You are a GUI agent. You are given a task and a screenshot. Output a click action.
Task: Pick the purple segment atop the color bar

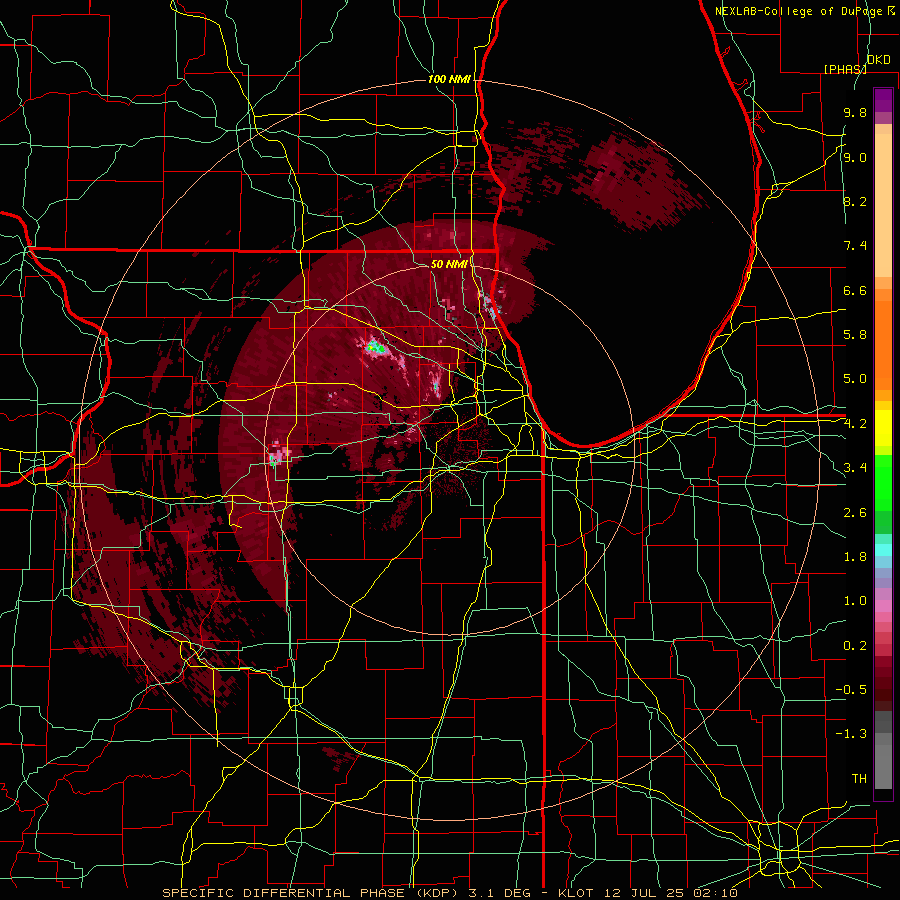(x=883, y=101)
